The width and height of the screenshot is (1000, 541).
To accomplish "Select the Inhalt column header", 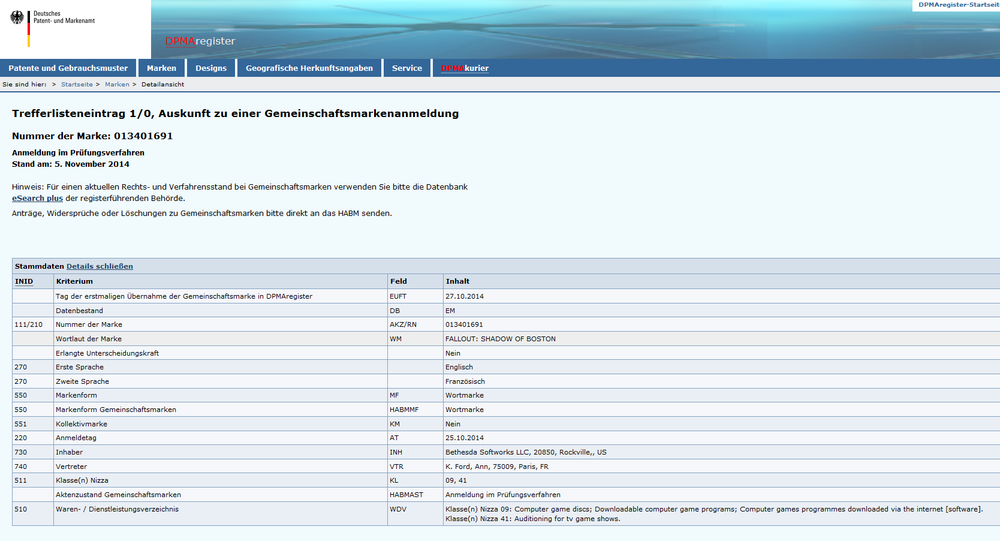I will click(457, 281).
